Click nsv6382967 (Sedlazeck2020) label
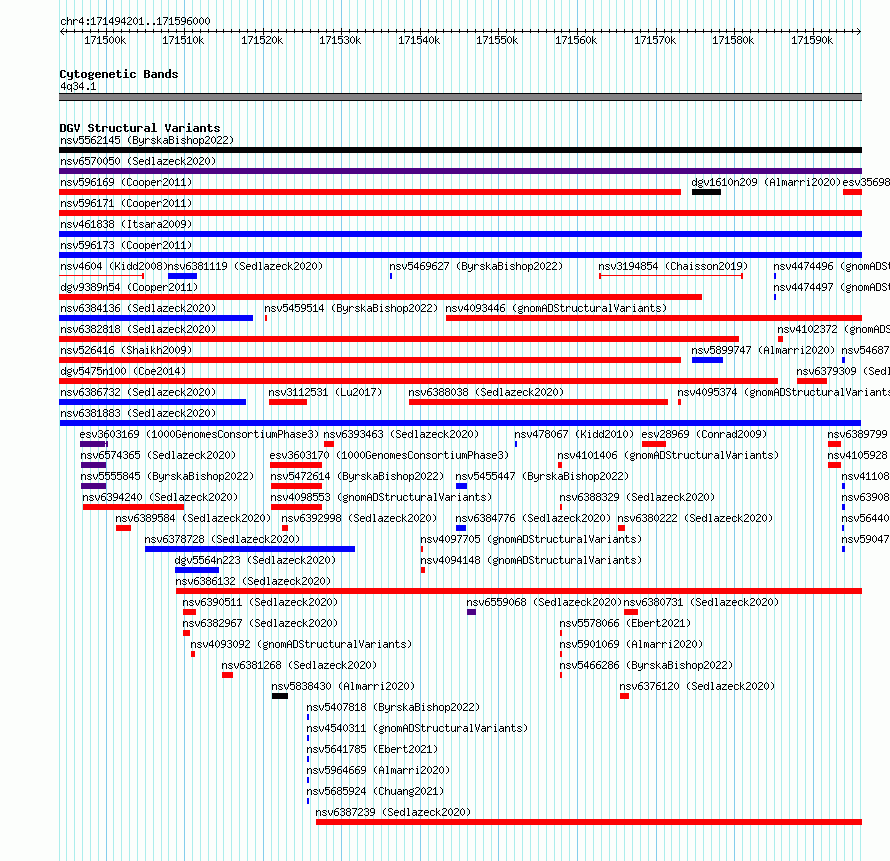 tap(260, 623)
